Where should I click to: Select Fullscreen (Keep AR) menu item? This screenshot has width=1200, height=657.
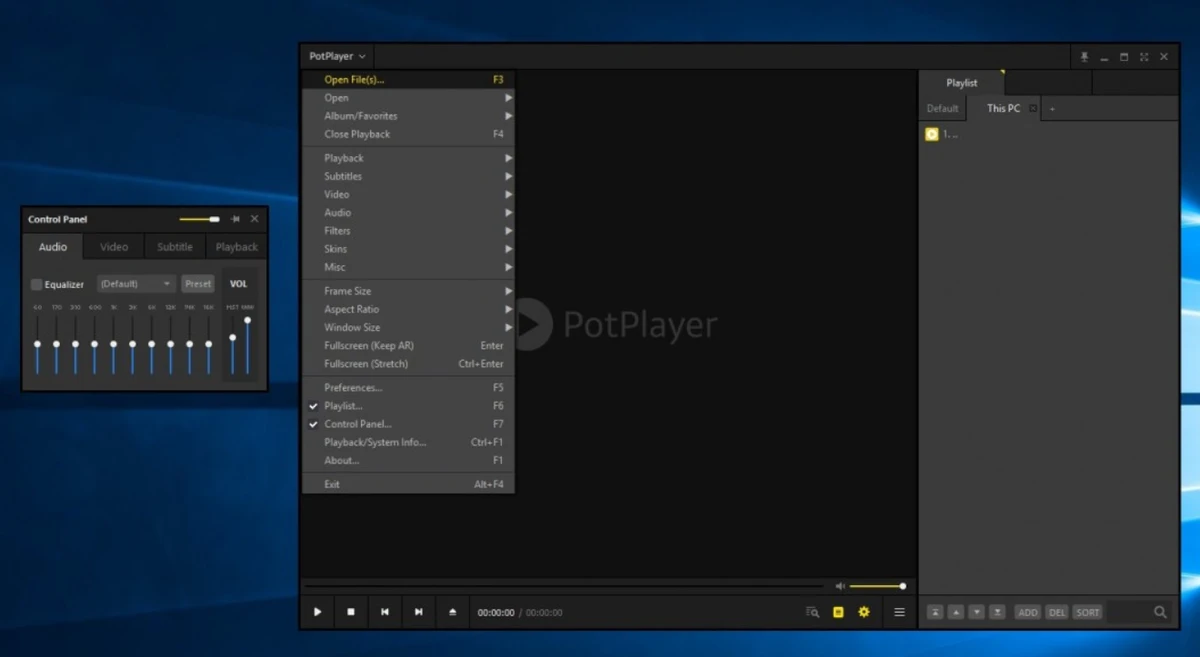[x=408, y=346]
